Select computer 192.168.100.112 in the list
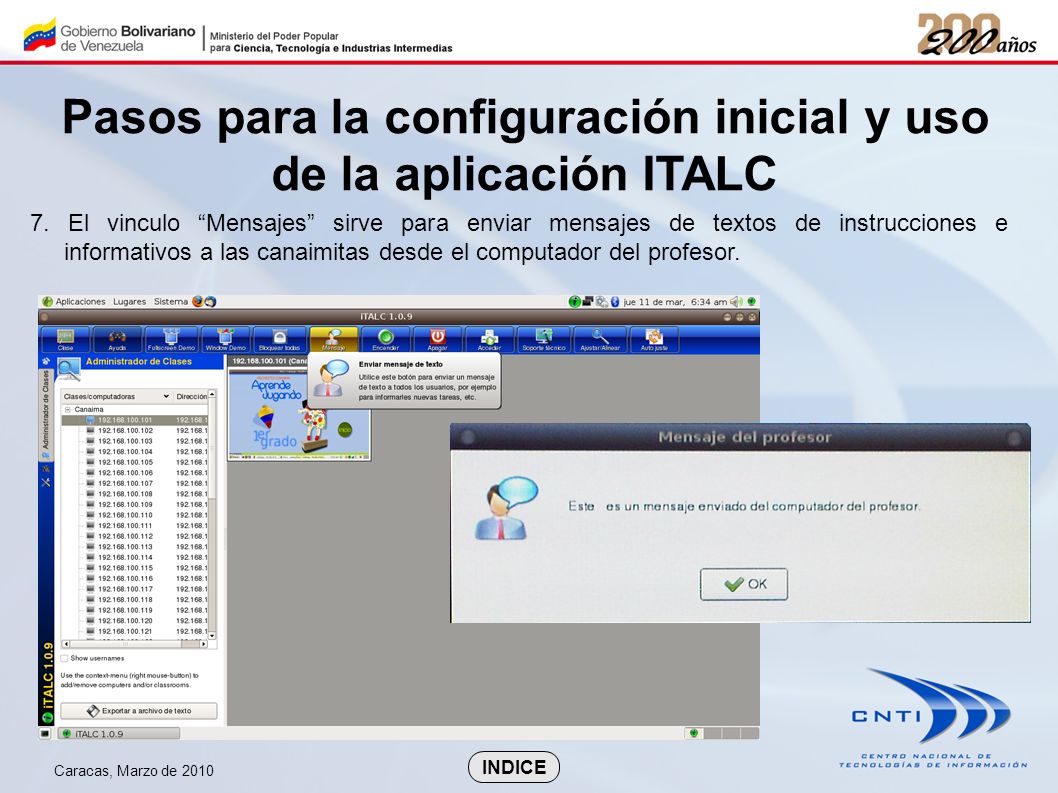Screen dimensions: 1058x793 (135, 537)
